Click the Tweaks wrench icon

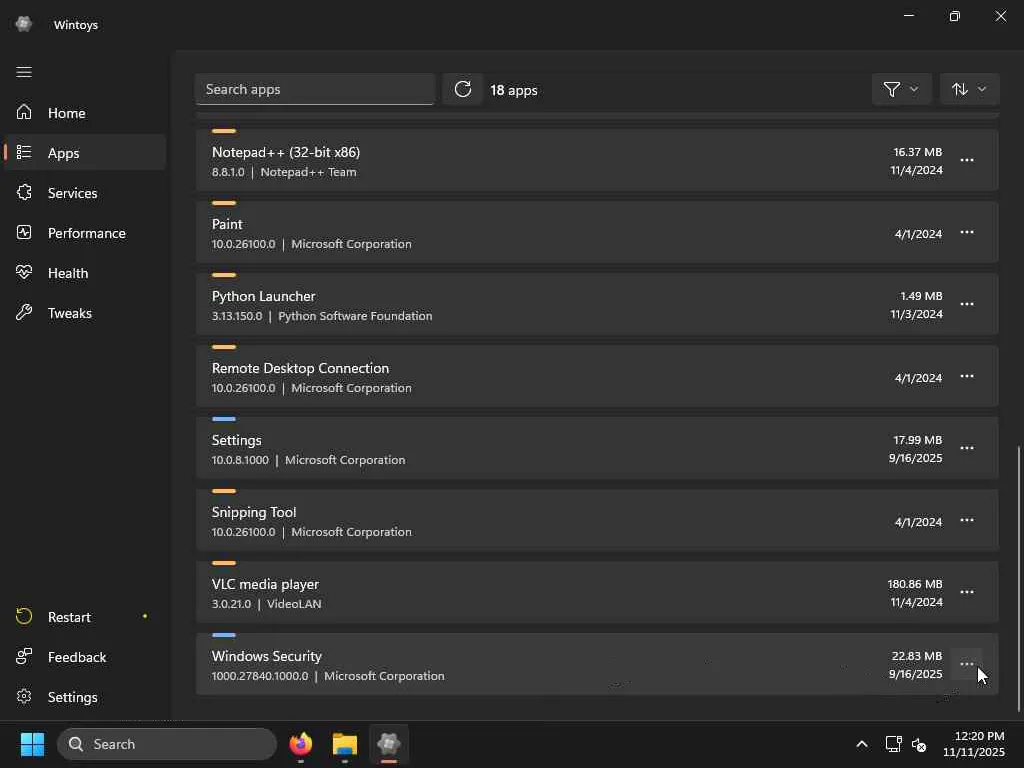point(24,312)
